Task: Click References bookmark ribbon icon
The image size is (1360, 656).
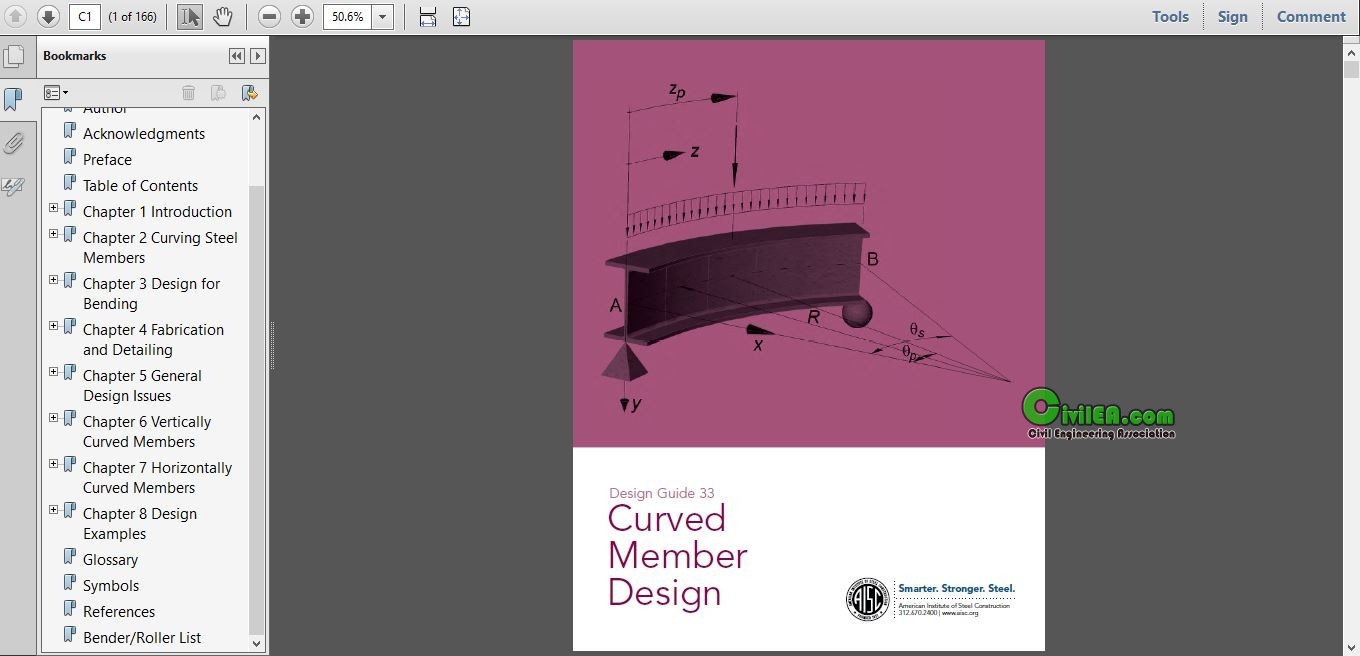Action: click(x=70, y=609)
